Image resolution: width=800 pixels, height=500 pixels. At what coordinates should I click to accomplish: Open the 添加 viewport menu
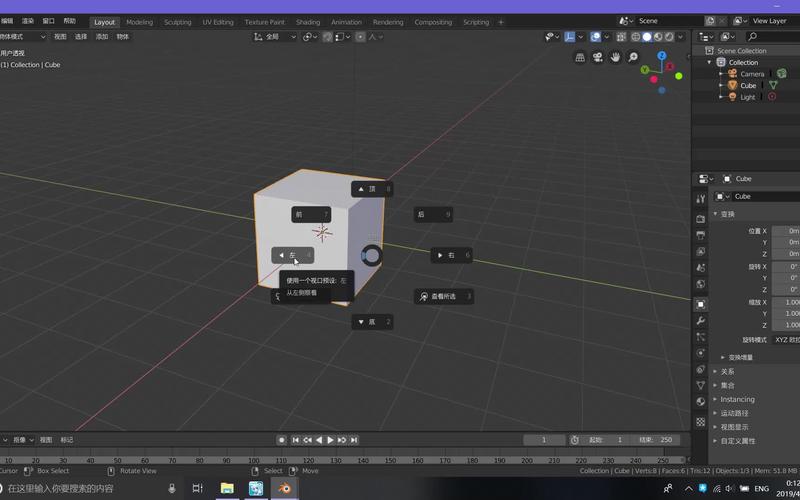(x=102, y=37)
